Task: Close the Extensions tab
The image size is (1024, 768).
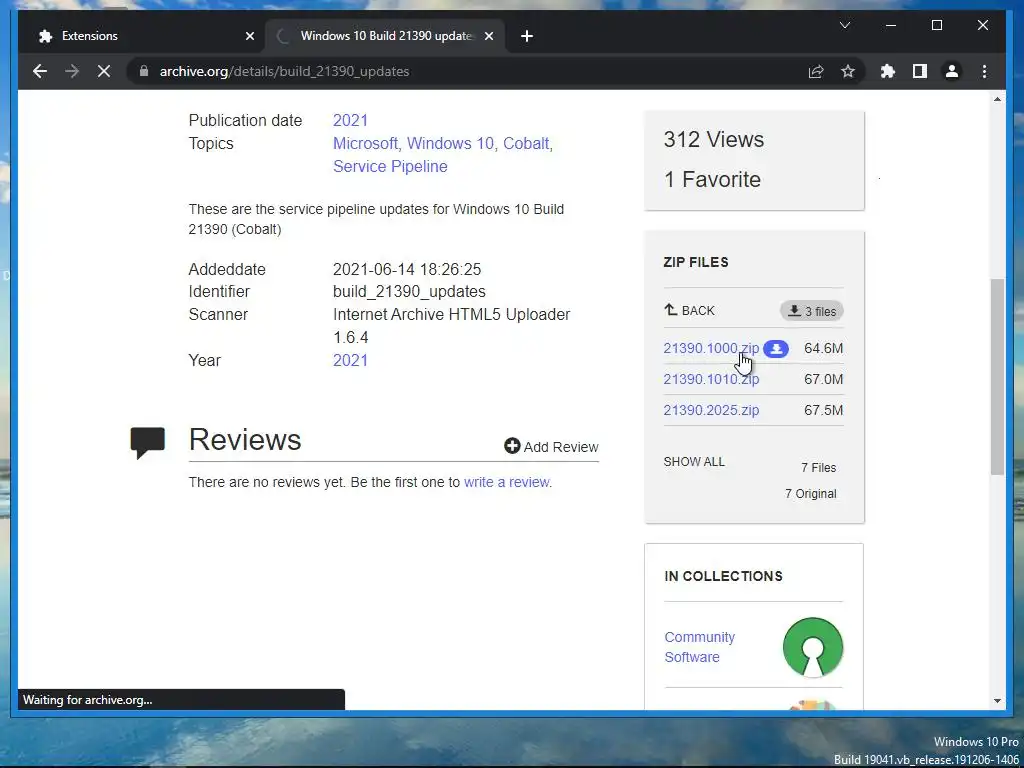Action: point(249,36)
